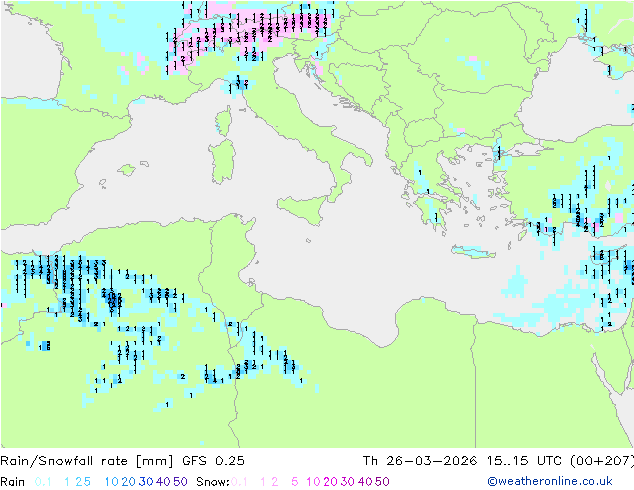Select the 20 value in the Snow legend
Screen dimensions: 634x490
pos(330,482)
